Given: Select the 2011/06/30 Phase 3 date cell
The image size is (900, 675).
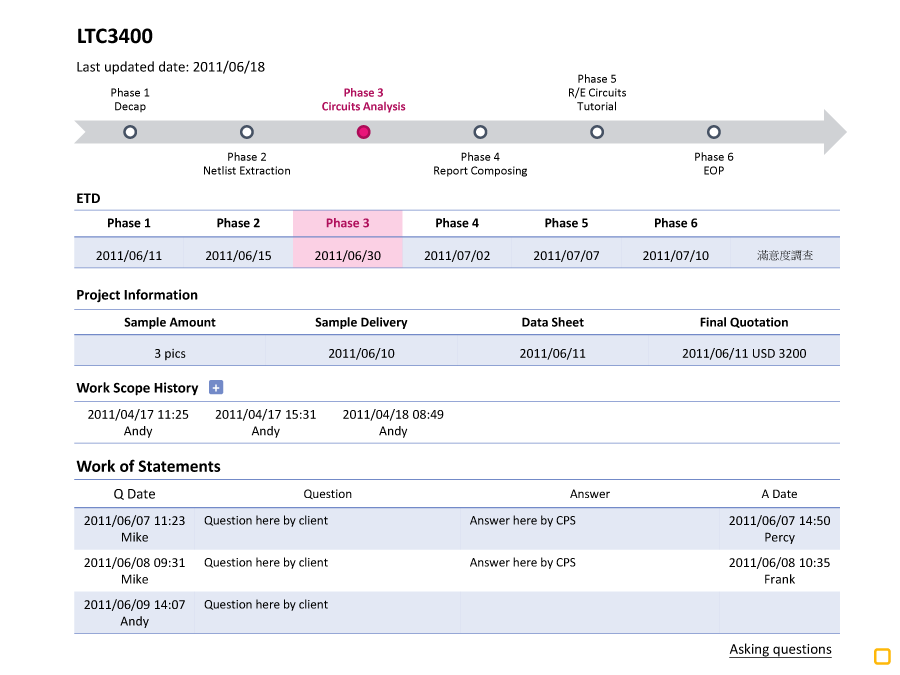Looking at the screenshot, I should [347, 255].
